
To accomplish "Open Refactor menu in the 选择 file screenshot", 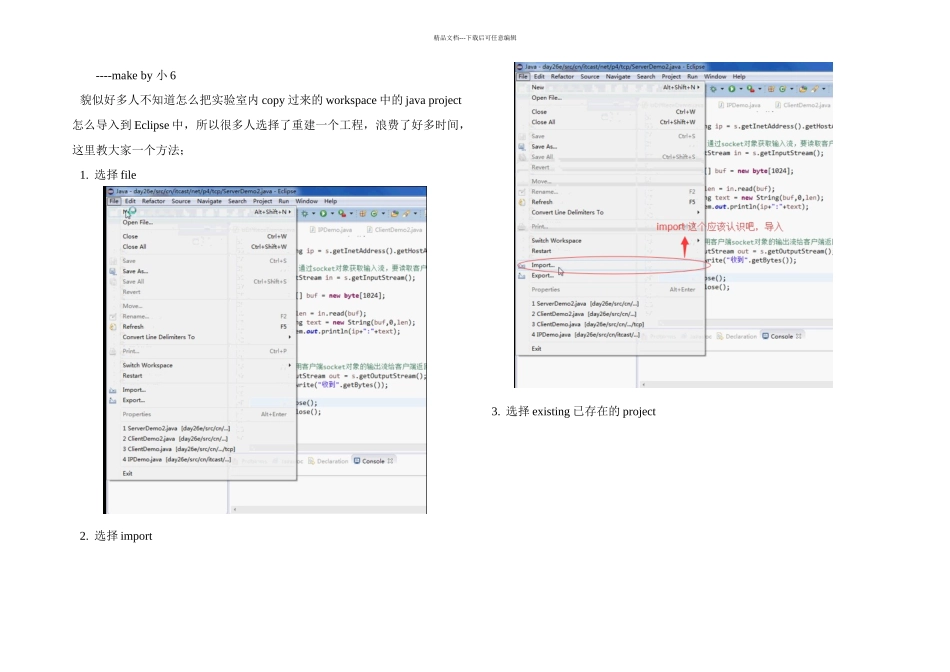I will [153, 201].
